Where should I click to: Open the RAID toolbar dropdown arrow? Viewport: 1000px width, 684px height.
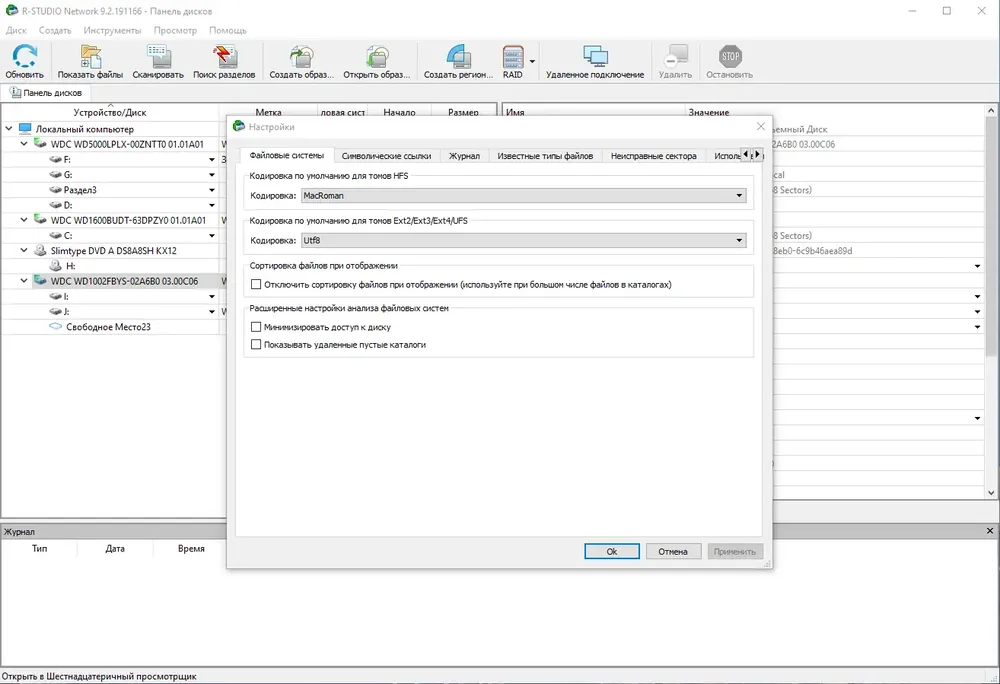(x=533, y=62)
